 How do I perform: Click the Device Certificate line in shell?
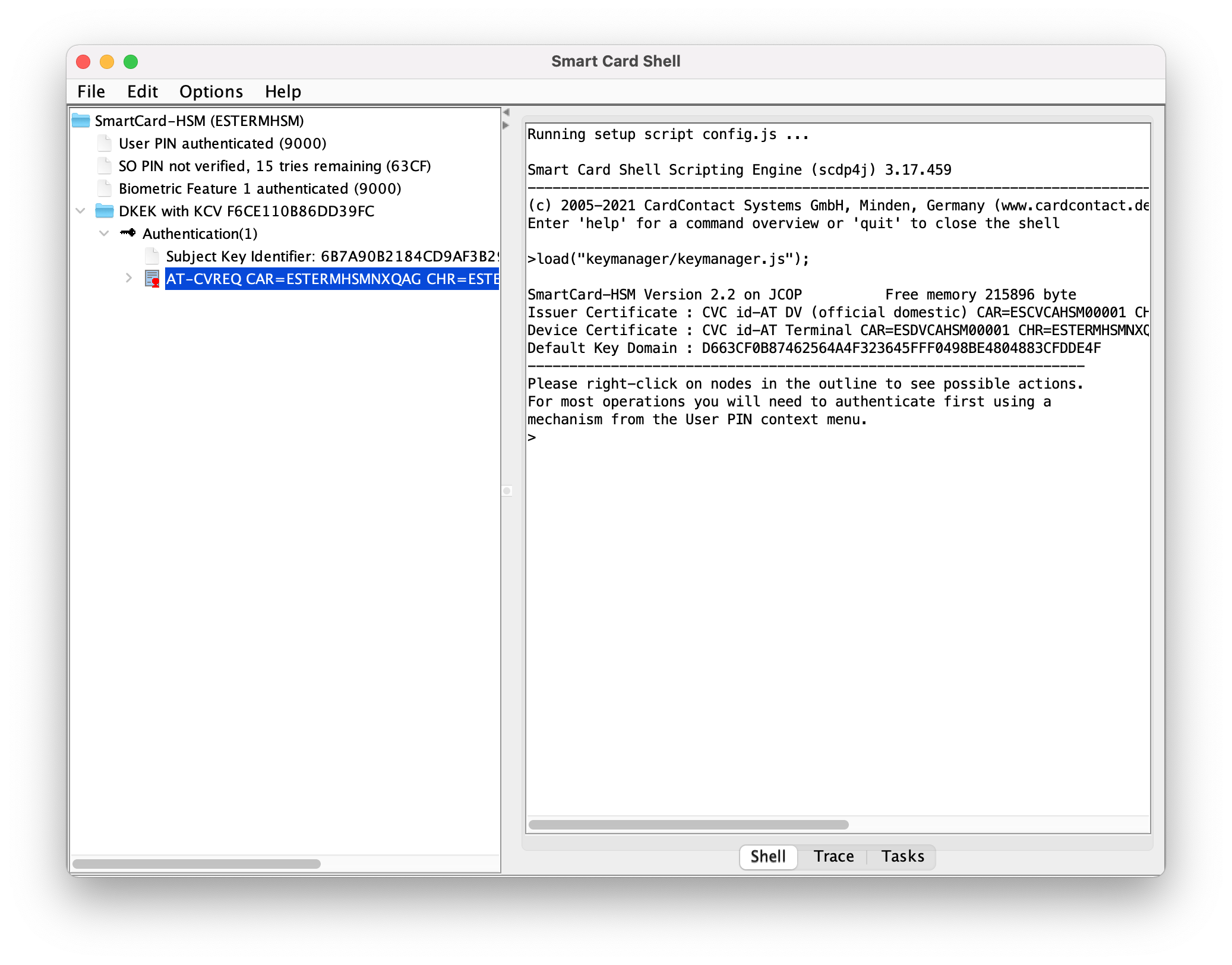838,330
